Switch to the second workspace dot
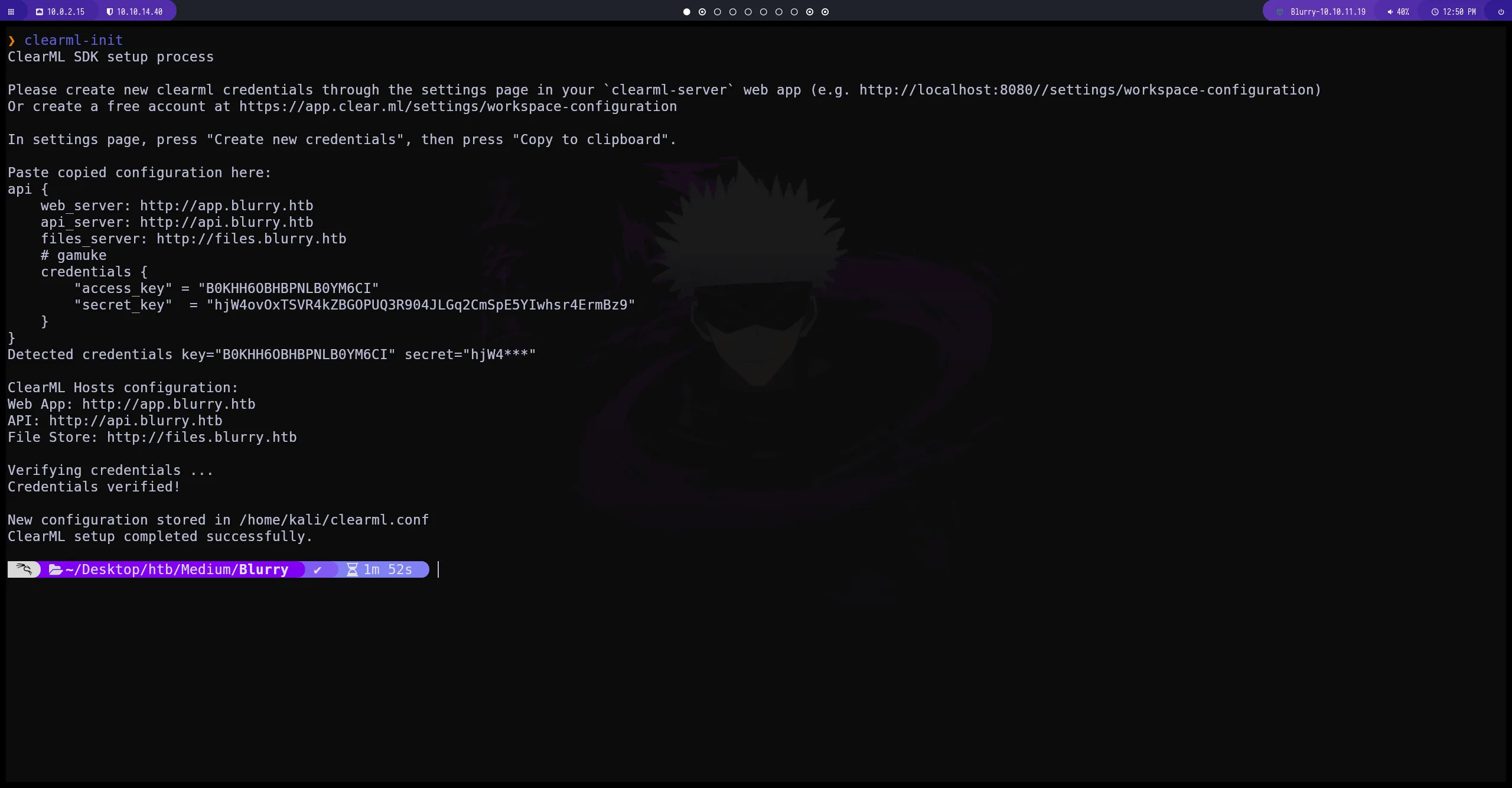This screenshot has height=788, width=1512. [702, 12]
